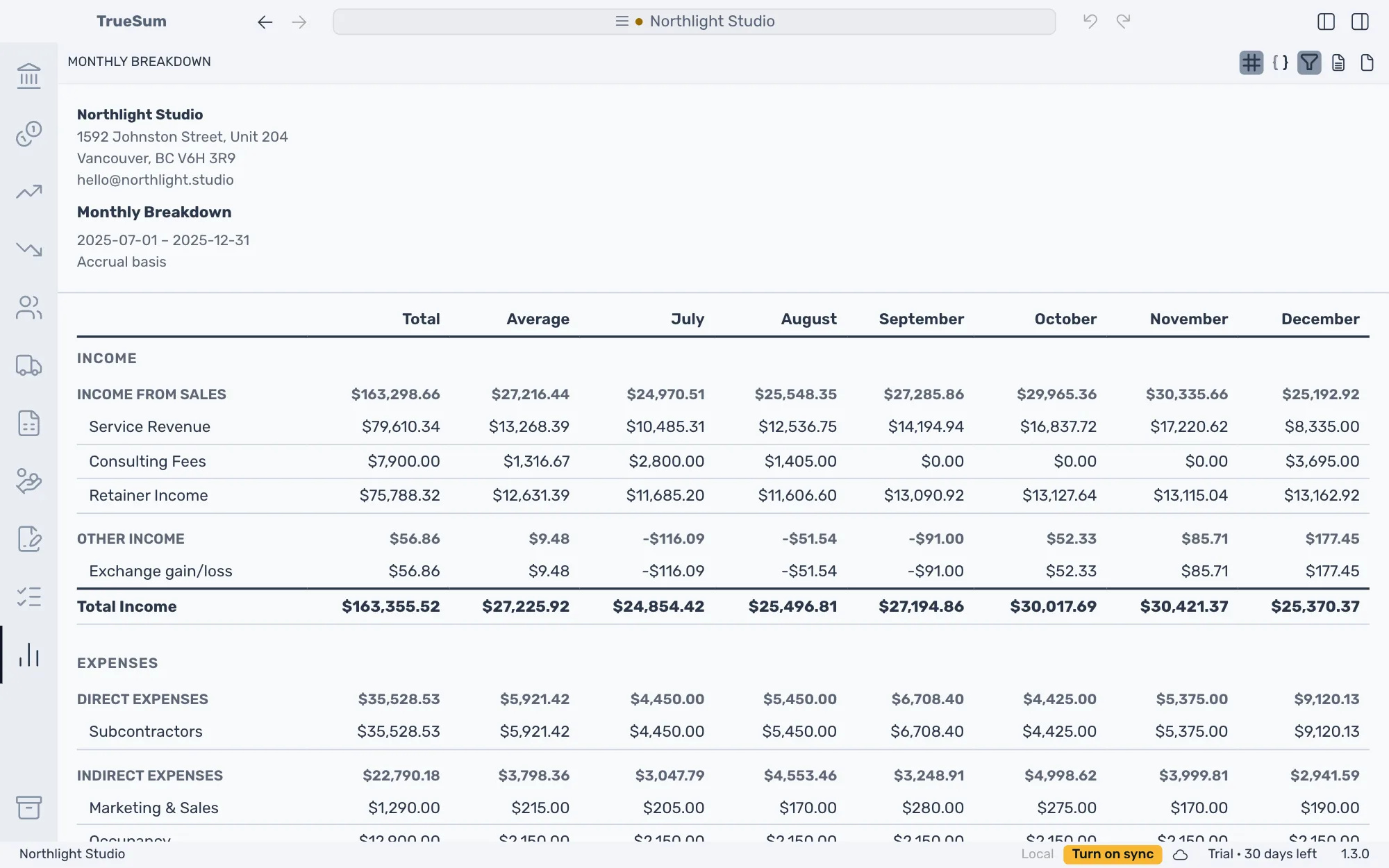
Task: Click the blank page icon
Action: coord(1367,63)
